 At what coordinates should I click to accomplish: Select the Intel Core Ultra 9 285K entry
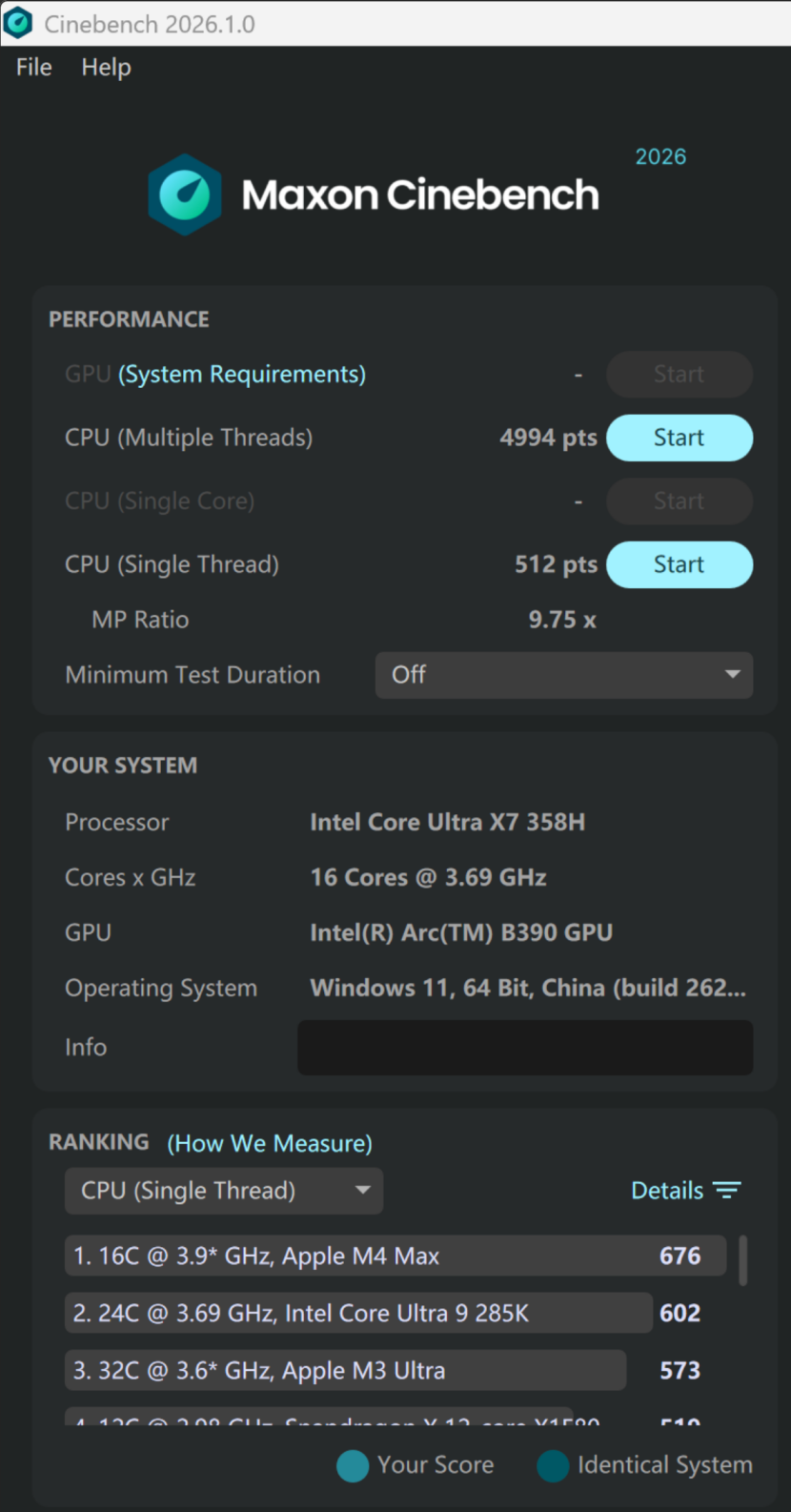[358, 1314]
